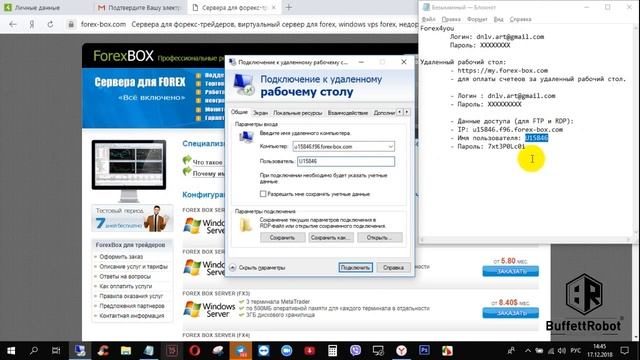Open Viber from taskbar

coord(356,351)
